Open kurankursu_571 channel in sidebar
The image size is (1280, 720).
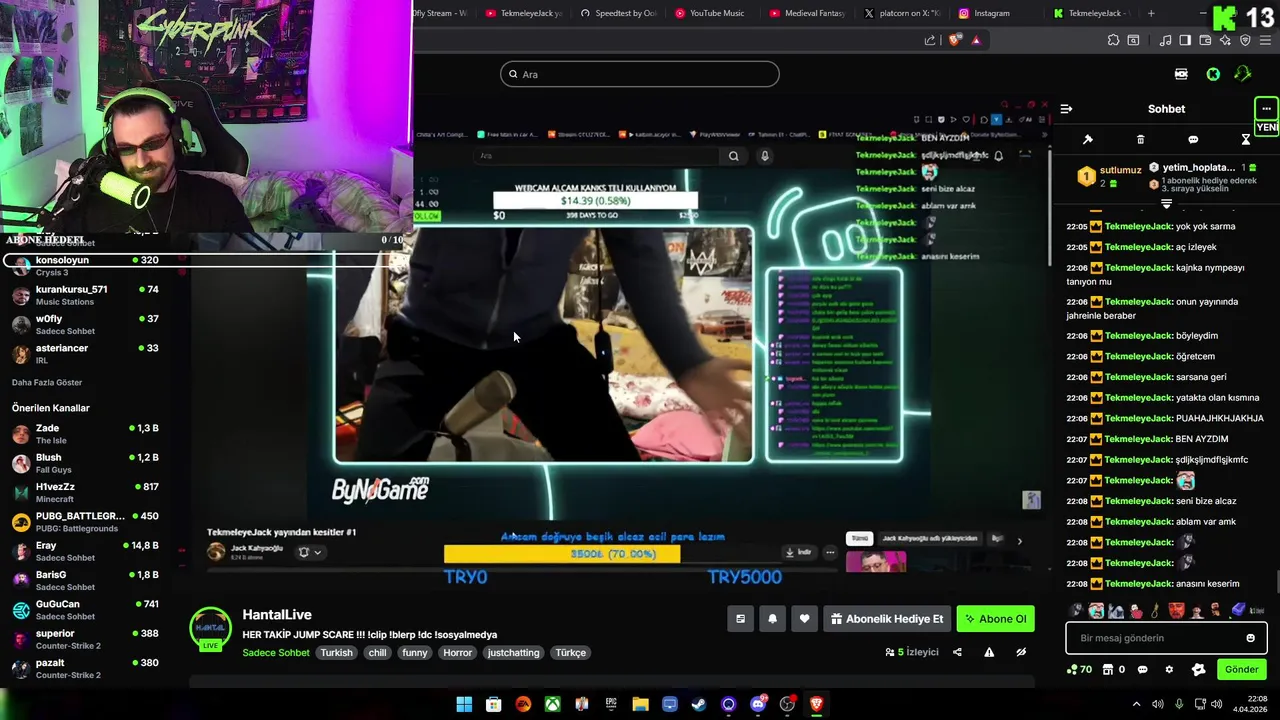point(85,295)
